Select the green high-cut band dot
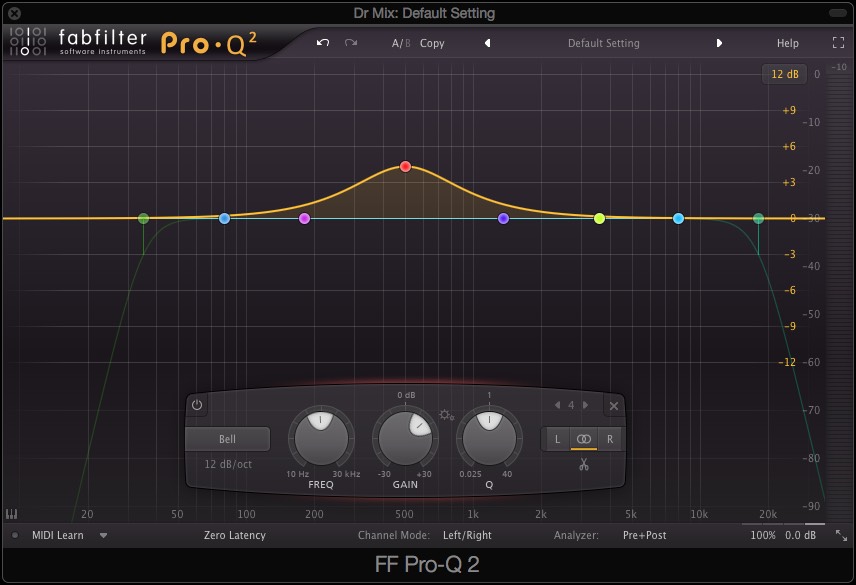Viewport: 856px width, 585px height. 758,218
